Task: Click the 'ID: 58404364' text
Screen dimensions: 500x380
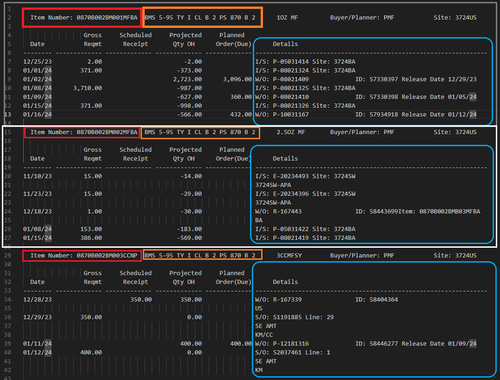Action: [376, 300]
